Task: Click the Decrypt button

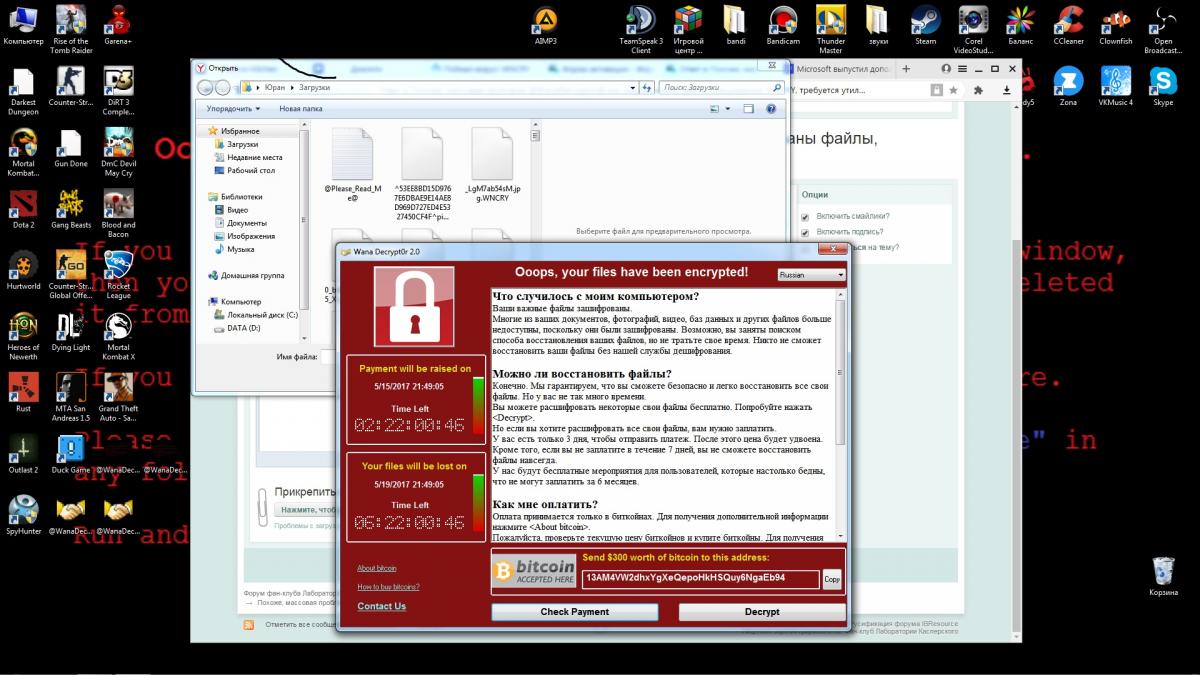Action: click(x=762, y=612)
